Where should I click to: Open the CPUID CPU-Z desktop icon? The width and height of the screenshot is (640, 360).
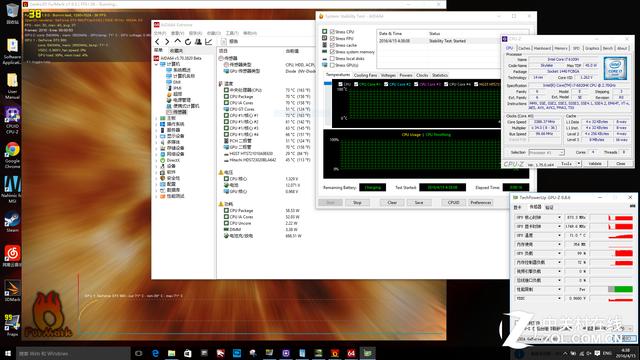pos(12,120)
